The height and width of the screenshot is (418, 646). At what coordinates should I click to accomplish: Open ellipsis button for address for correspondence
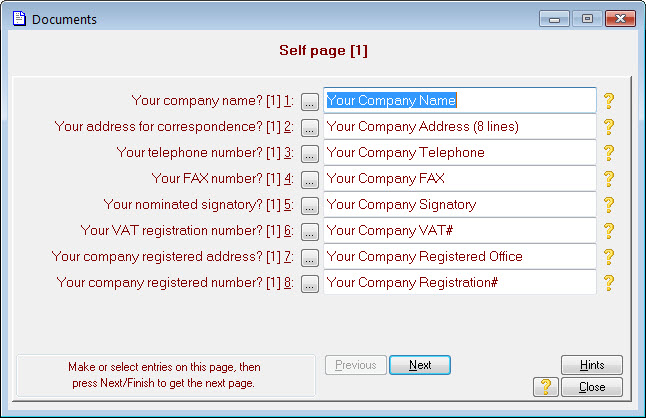click(x=310, y=127)
